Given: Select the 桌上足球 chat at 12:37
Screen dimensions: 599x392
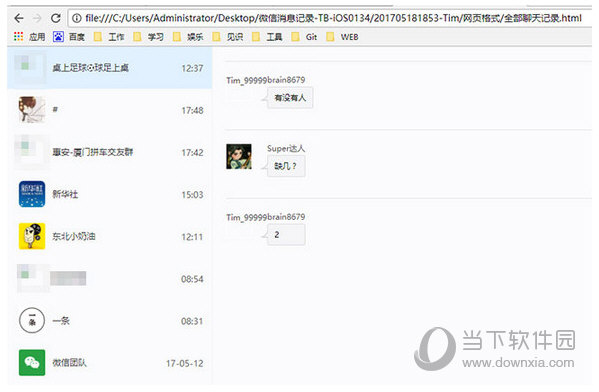Looking at the screenshot, I should [x=109, y=68].
